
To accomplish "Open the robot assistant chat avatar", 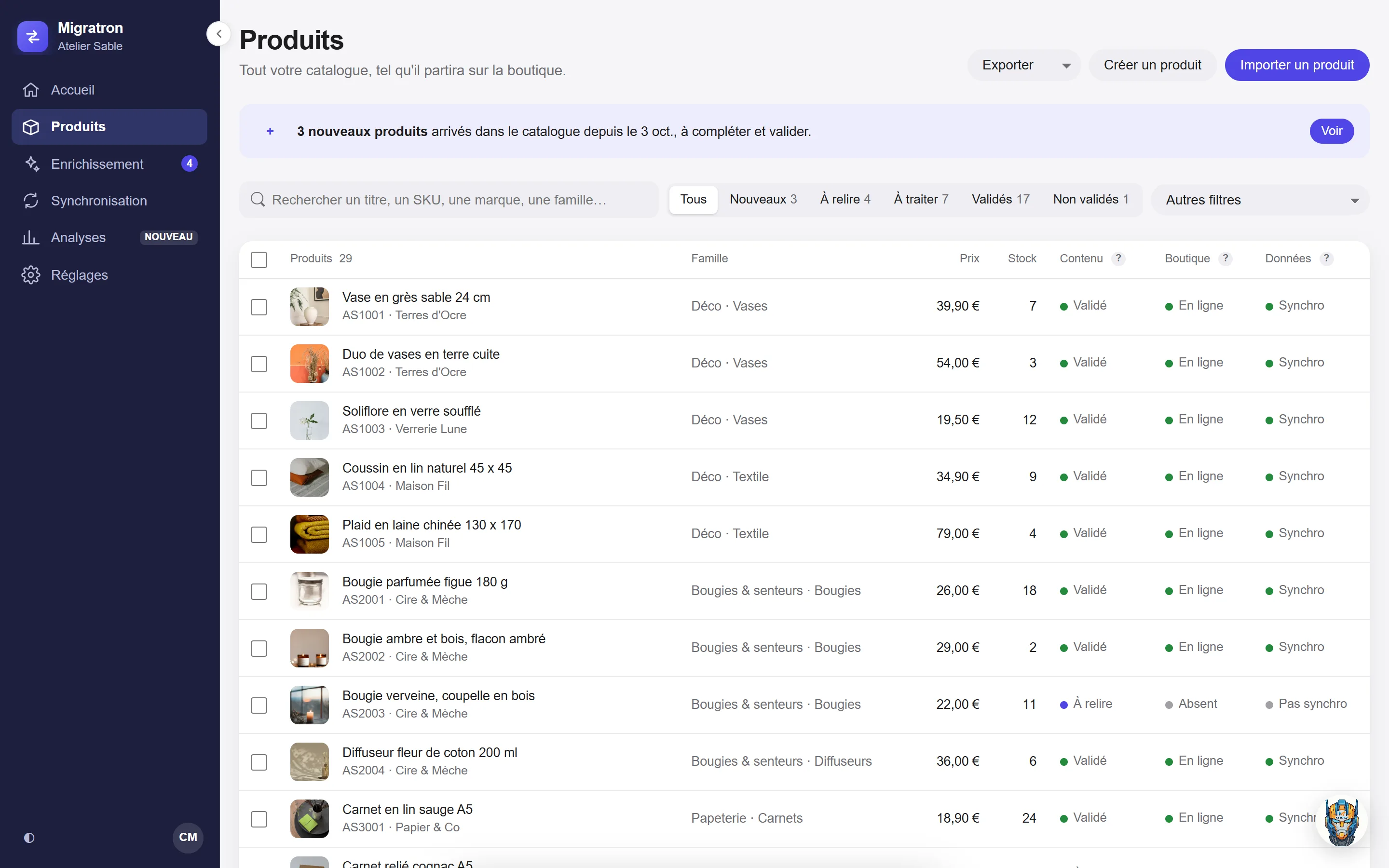I will click(x=1341, y=822).
